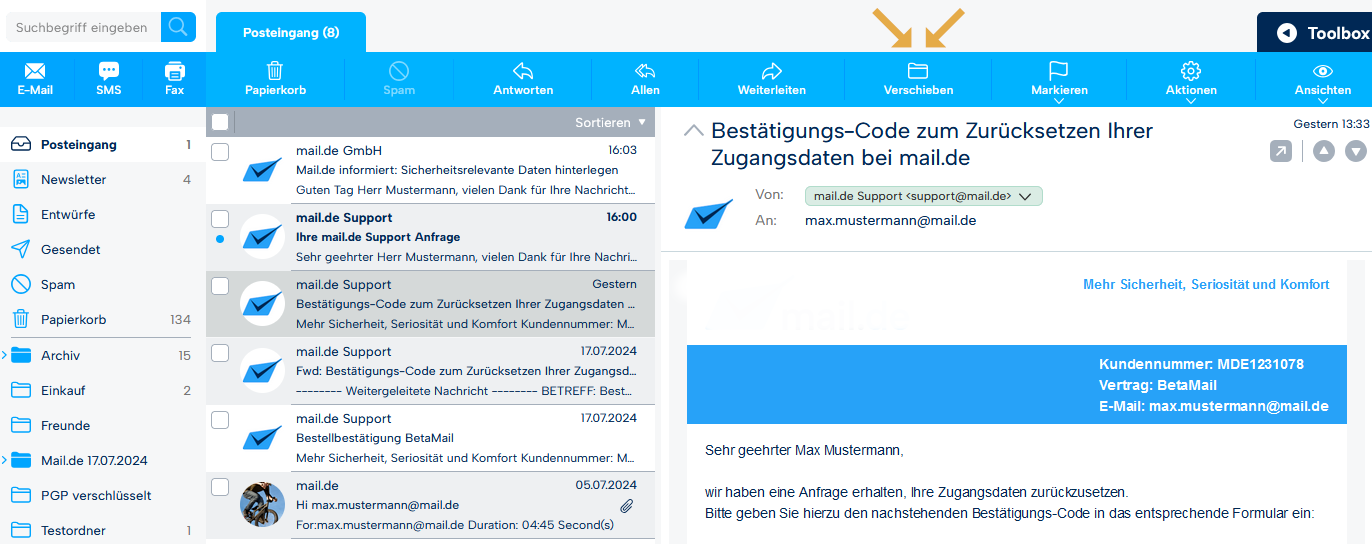Open the Sortieren dropdown

pyautogui.click(x=610, y=122)
